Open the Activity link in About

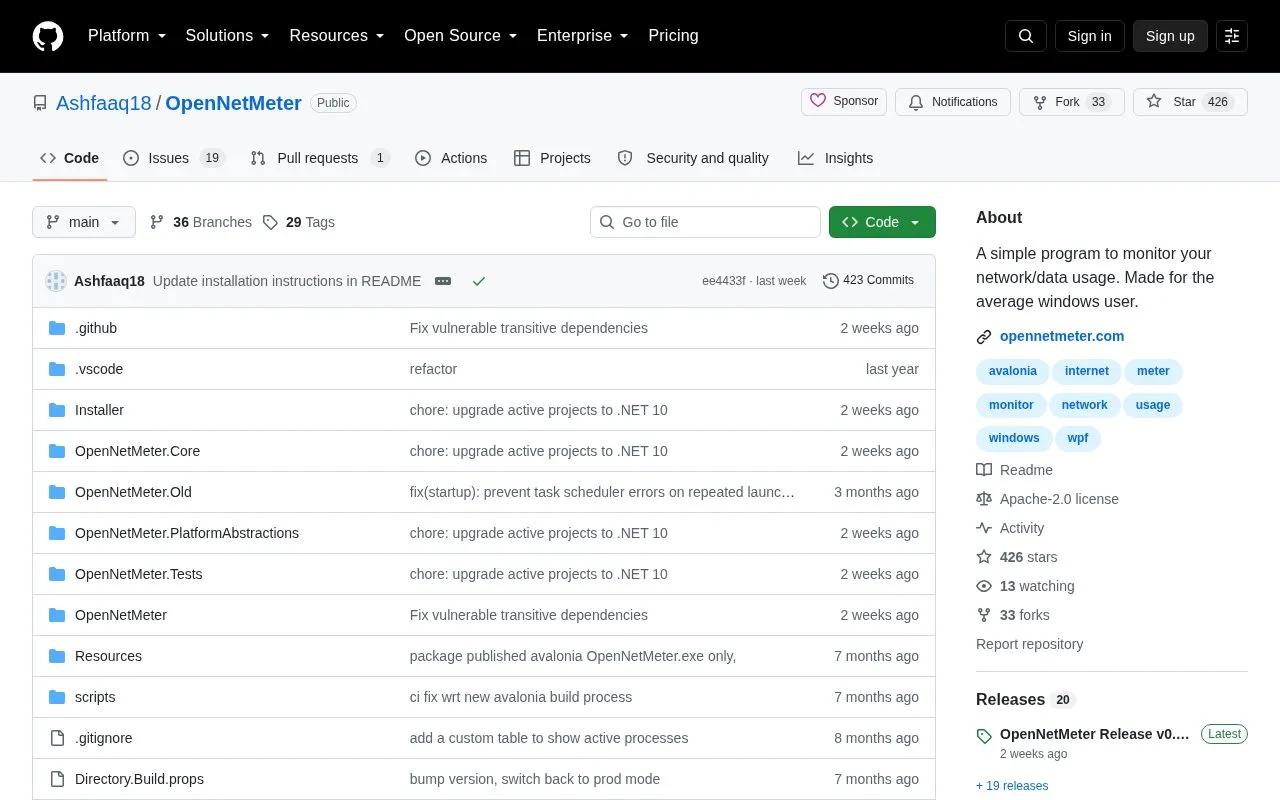click(x=1010, y=528)
